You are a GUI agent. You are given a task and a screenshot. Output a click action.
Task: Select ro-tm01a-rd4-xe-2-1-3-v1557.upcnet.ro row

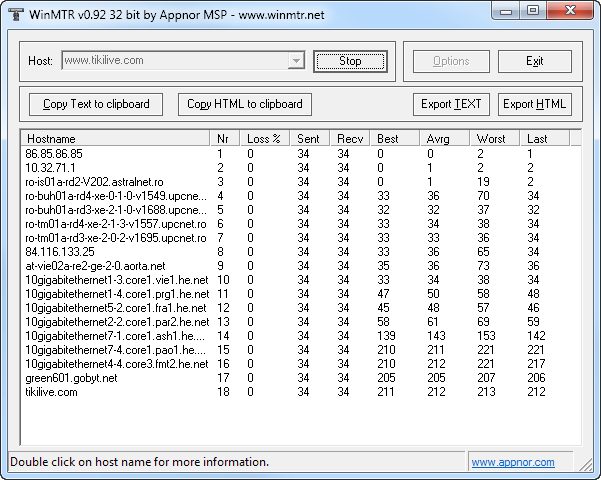point(301,224)
